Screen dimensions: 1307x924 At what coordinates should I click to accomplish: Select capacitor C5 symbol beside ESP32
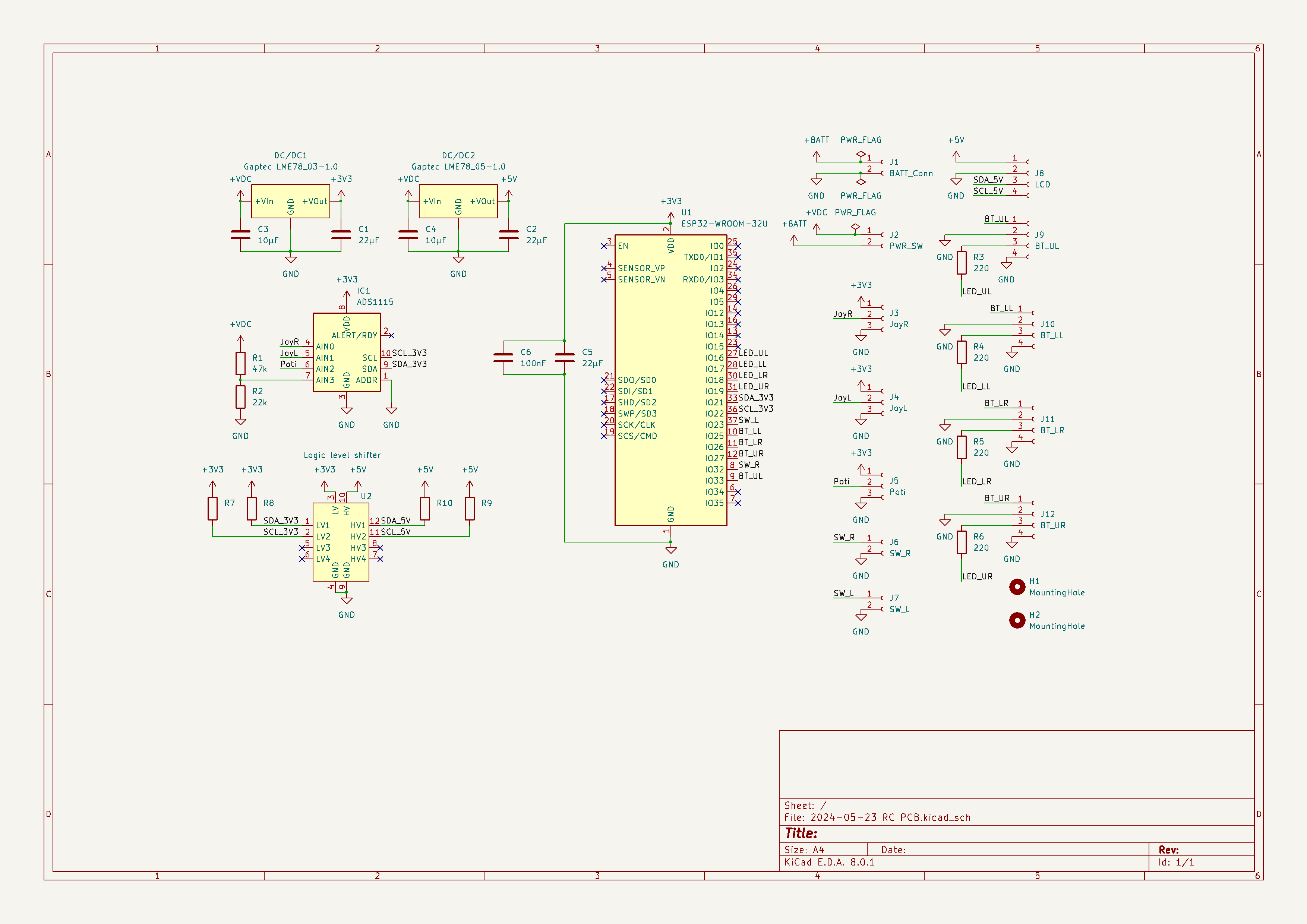pos(565,357)
